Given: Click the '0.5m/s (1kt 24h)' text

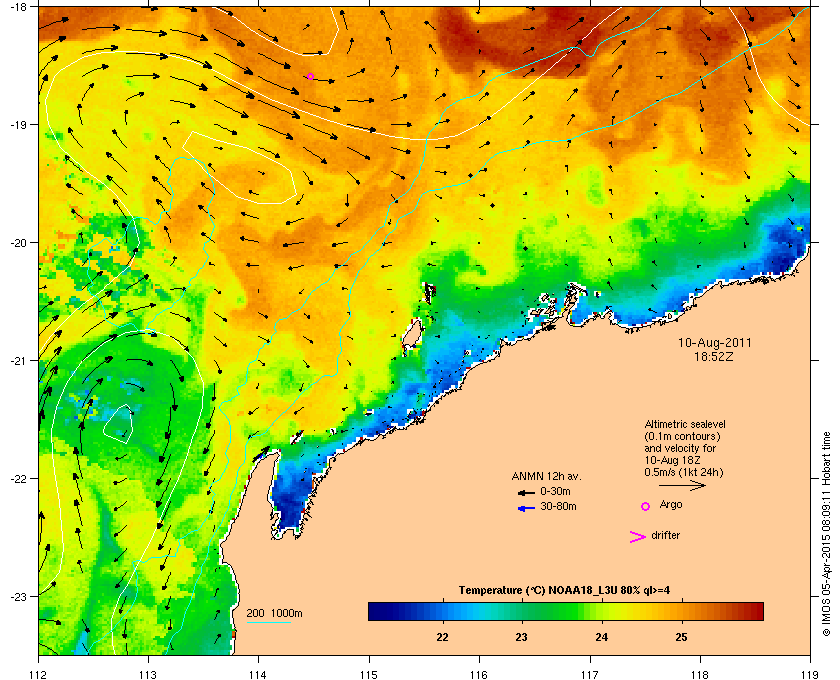Looking at the screenshot, I should 684,473.
